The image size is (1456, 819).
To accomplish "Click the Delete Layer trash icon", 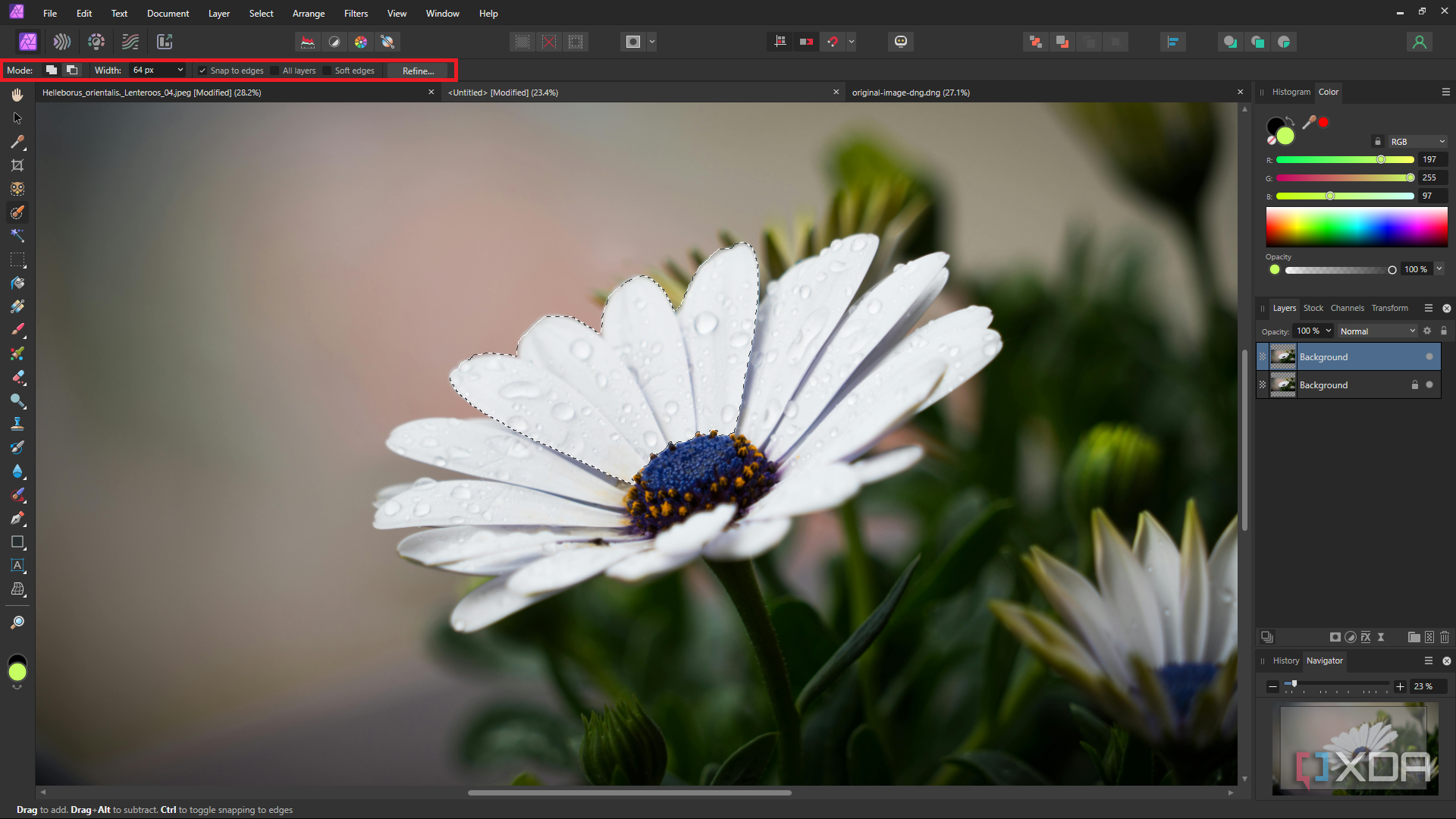I will pyautogui.click(x=1445, y=637).
